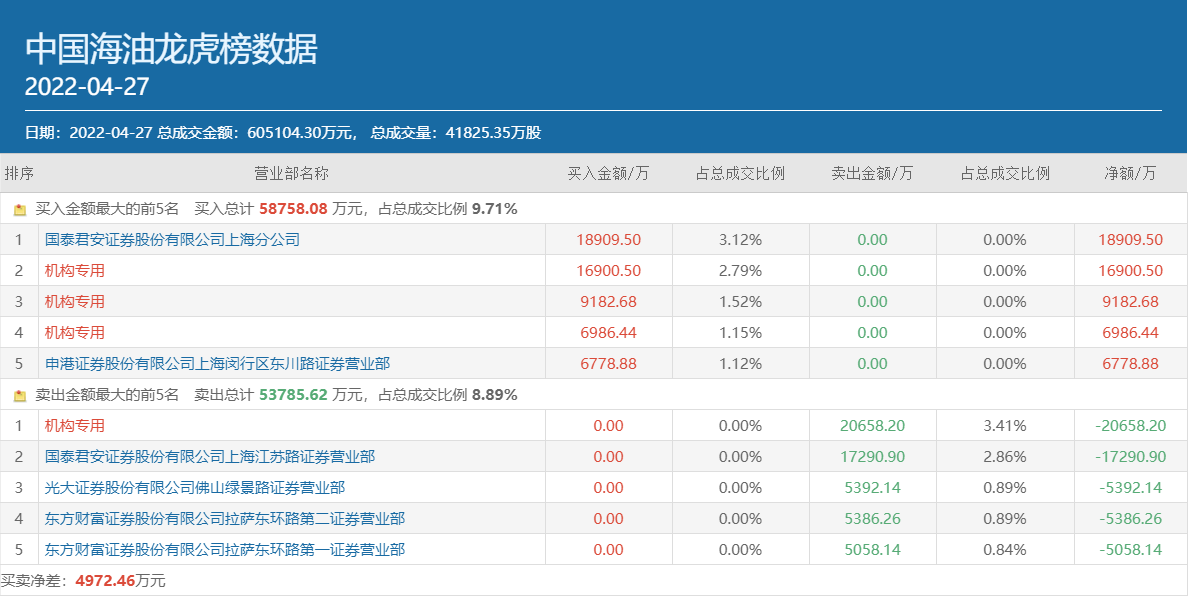Click the sell total value 53785.62
Viewport: 1190px width, 598px height.
pyautogui.click(x=293, y=395)
